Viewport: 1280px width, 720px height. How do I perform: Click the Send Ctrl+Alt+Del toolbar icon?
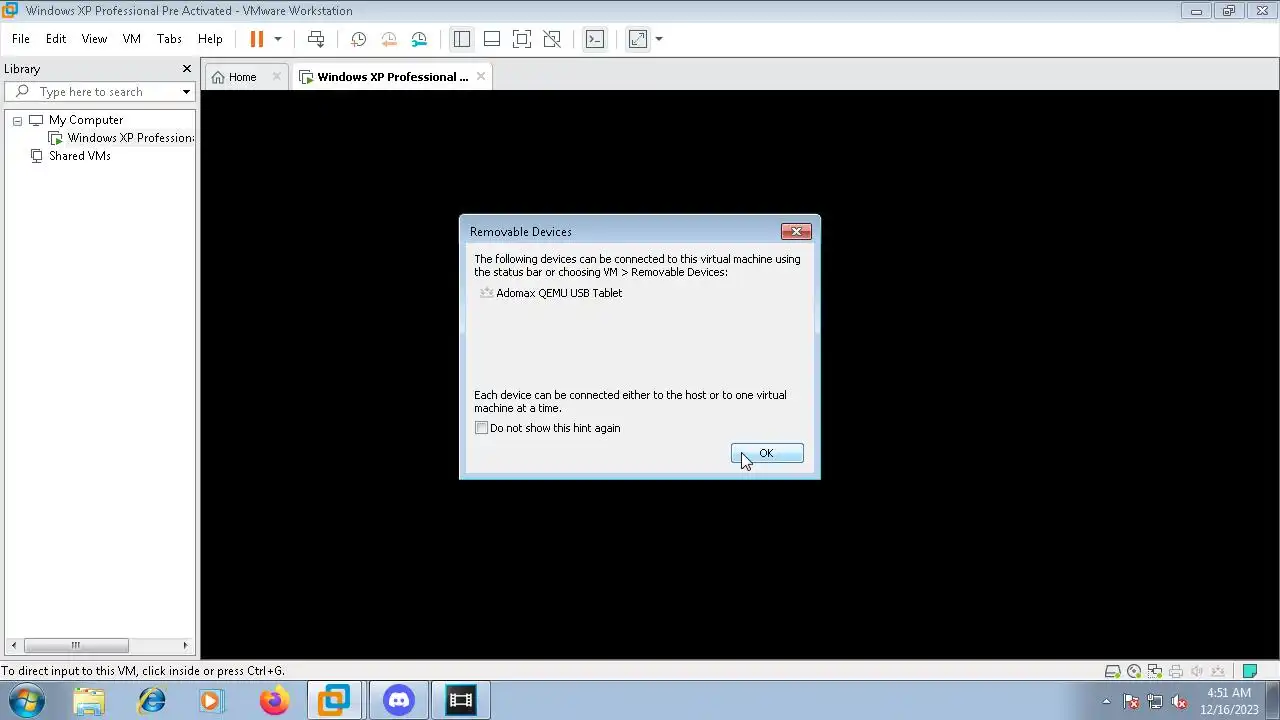(x=316, y=39)
